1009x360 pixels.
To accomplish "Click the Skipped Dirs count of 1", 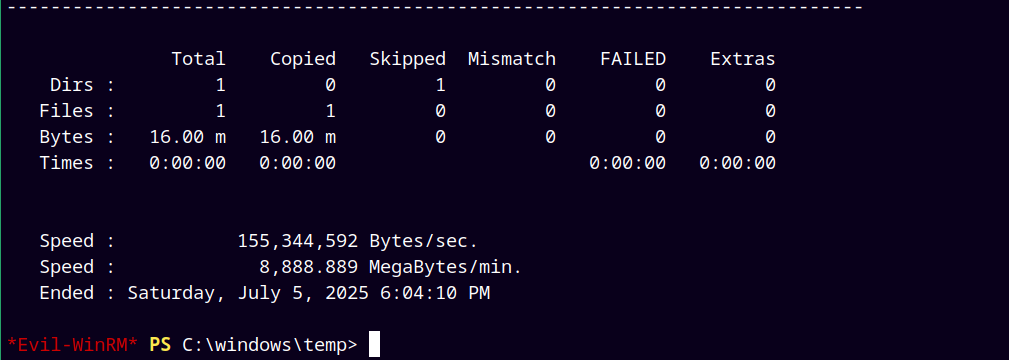I will click(x=440, y=85).
